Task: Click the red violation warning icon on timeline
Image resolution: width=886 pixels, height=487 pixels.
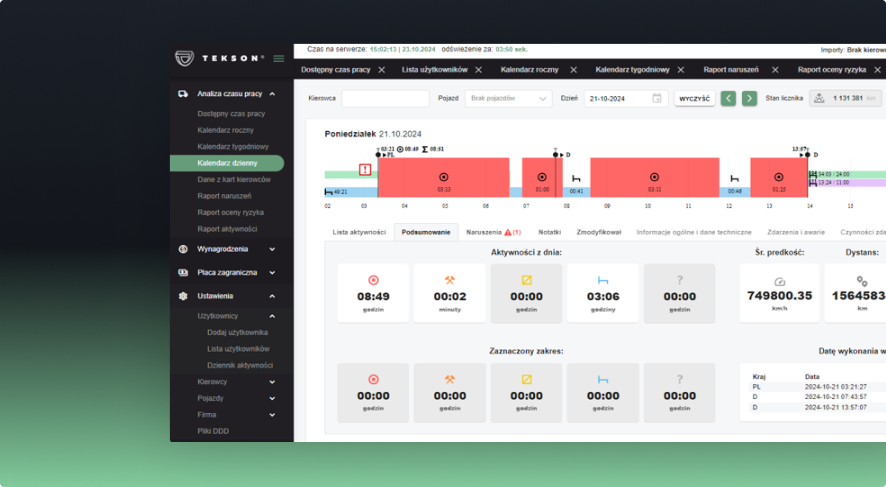Action: click(x=365, y=169)
